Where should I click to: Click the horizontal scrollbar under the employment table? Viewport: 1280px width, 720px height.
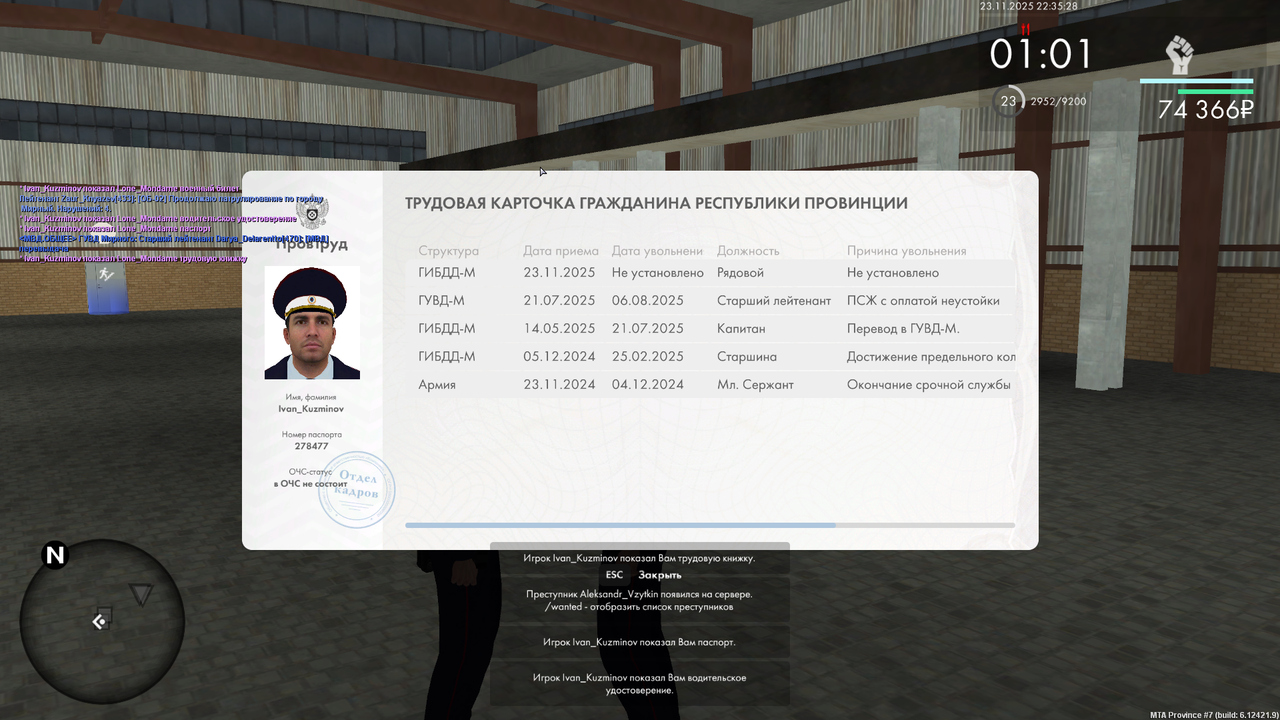[710, 525]
